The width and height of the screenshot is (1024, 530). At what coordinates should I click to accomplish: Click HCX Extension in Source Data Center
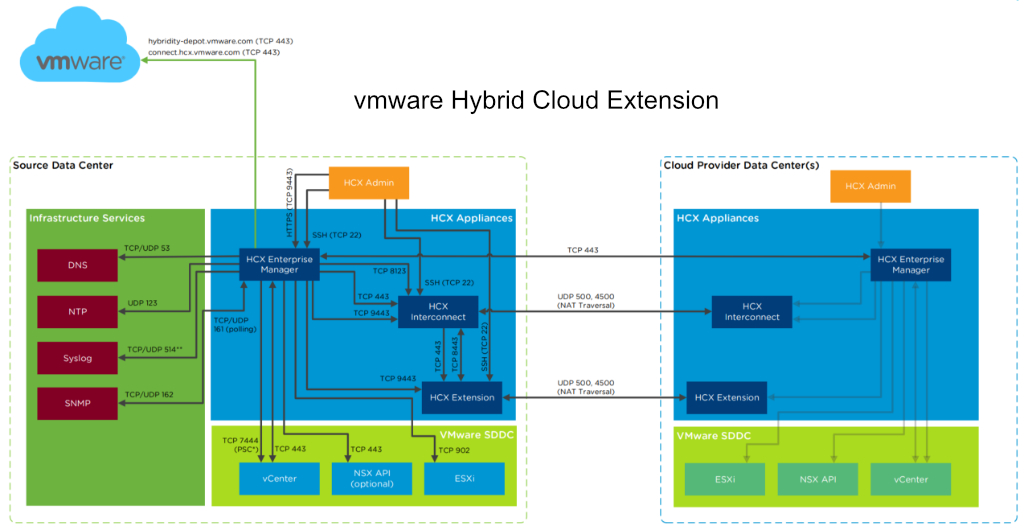pos(461,397)
